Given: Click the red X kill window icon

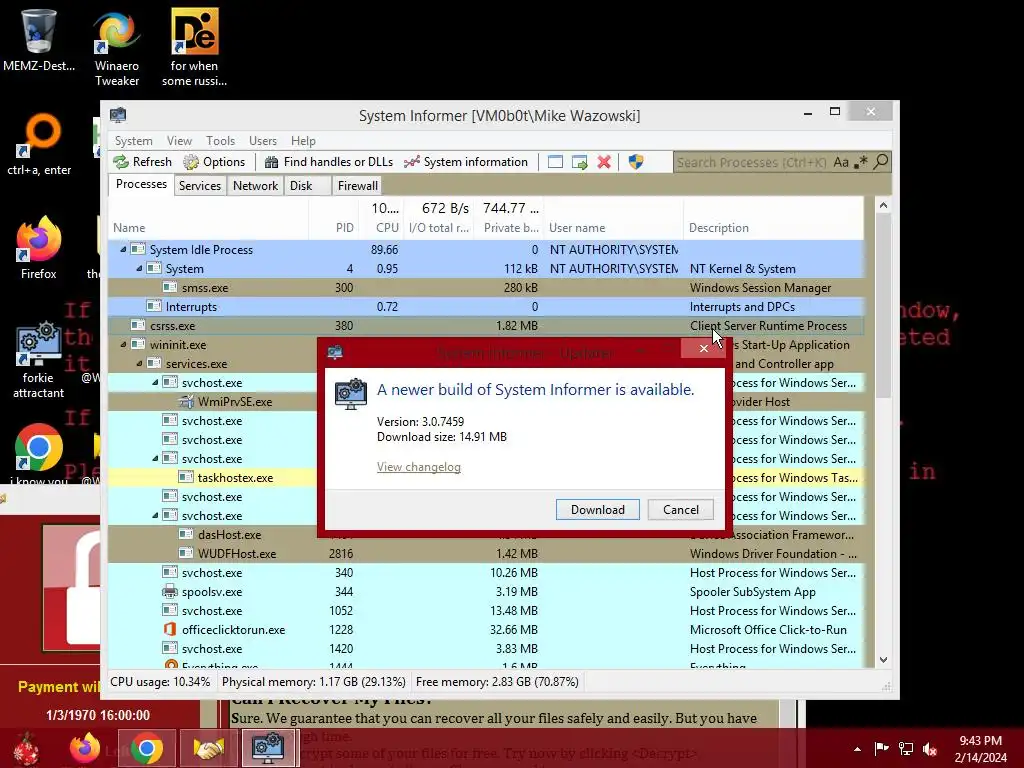Looking at the screenshot, I should (x=604, y=162).
